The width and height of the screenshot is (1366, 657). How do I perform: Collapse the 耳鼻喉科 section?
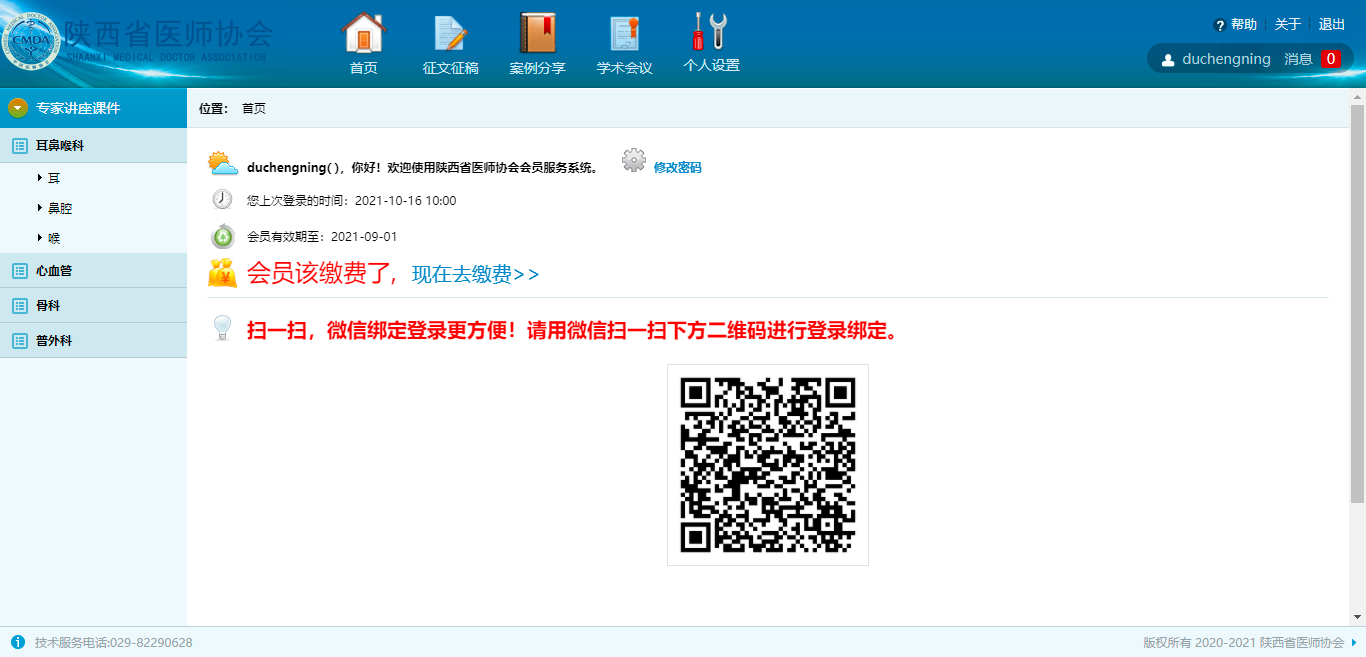click(93, 146)
